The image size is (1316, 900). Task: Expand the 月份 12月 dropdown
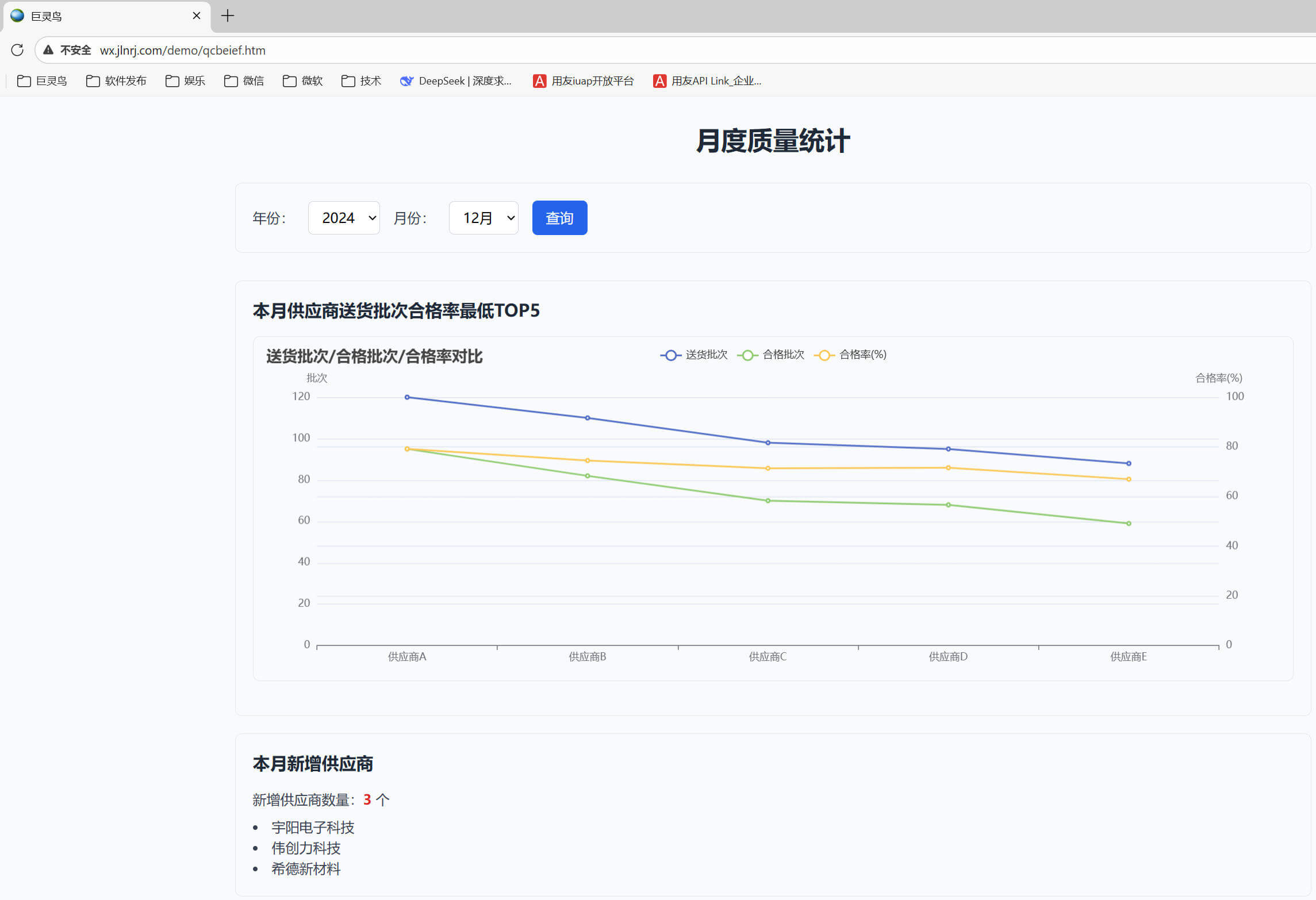click(x=484, y=218)
